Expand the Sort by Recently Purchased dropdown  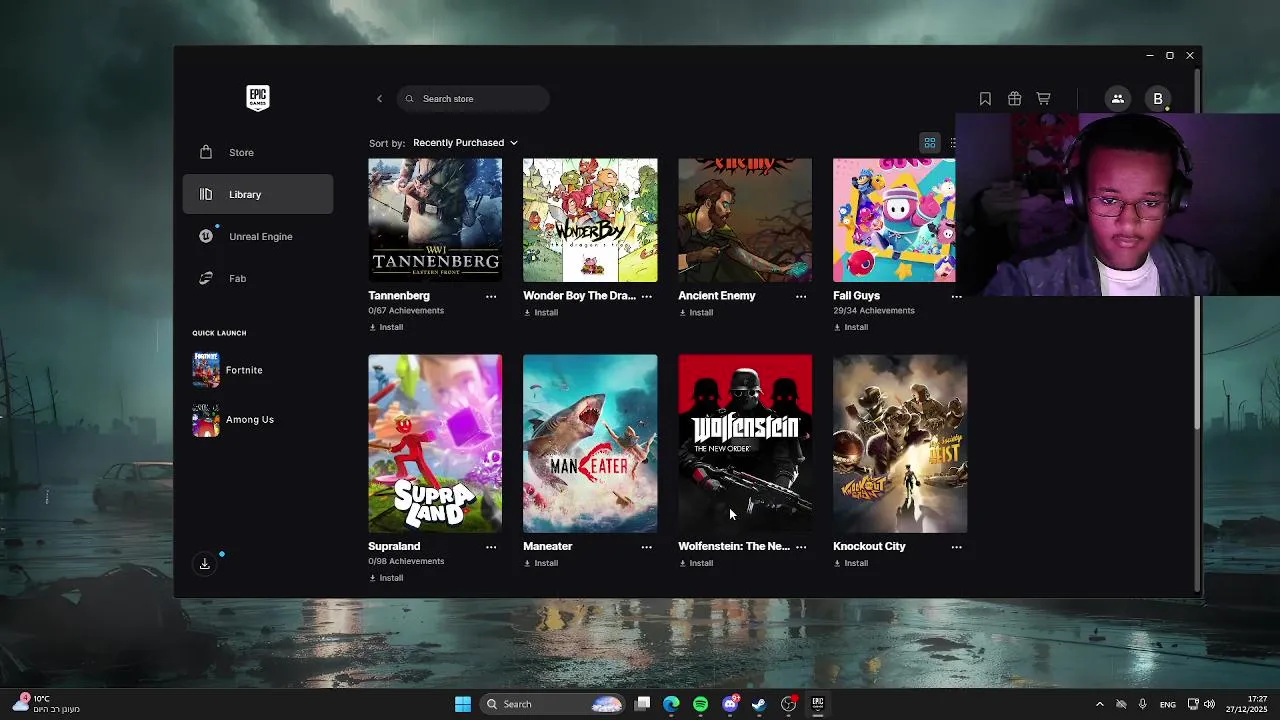pos(465,143)
